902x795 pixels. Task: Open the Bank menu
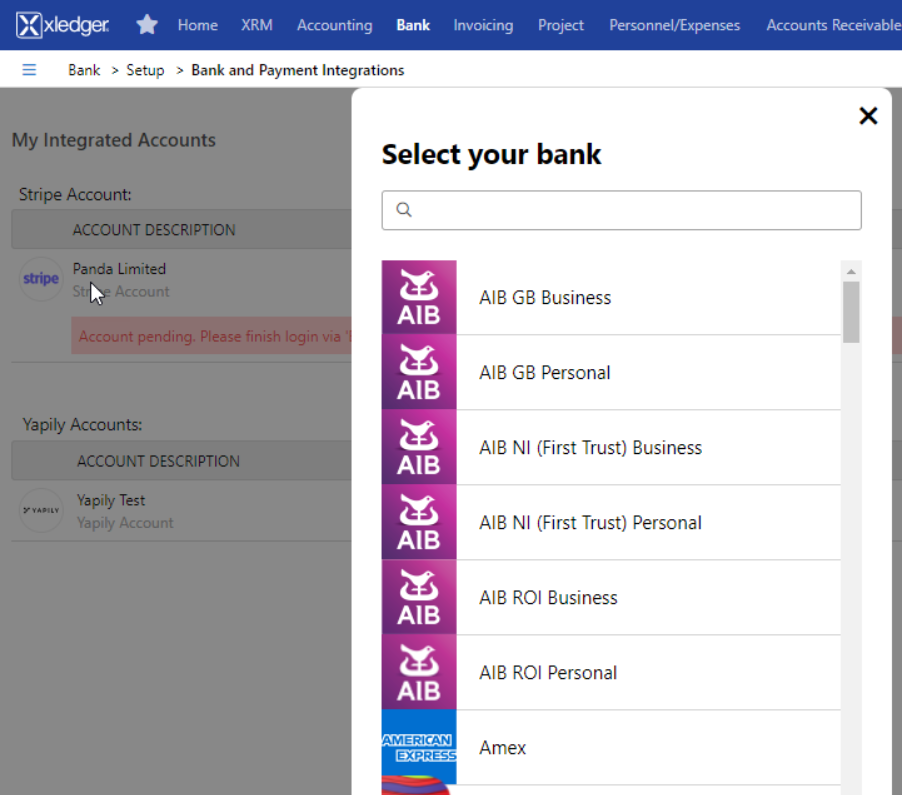412,25
